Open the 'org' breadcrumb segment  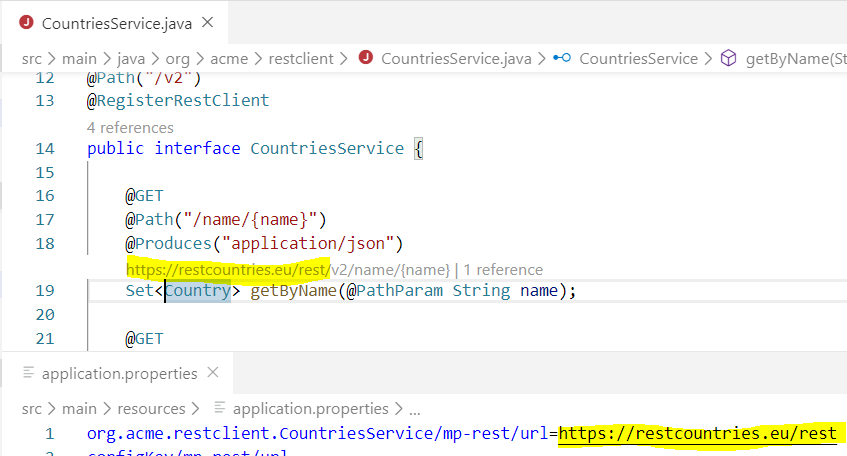point(177,58)
